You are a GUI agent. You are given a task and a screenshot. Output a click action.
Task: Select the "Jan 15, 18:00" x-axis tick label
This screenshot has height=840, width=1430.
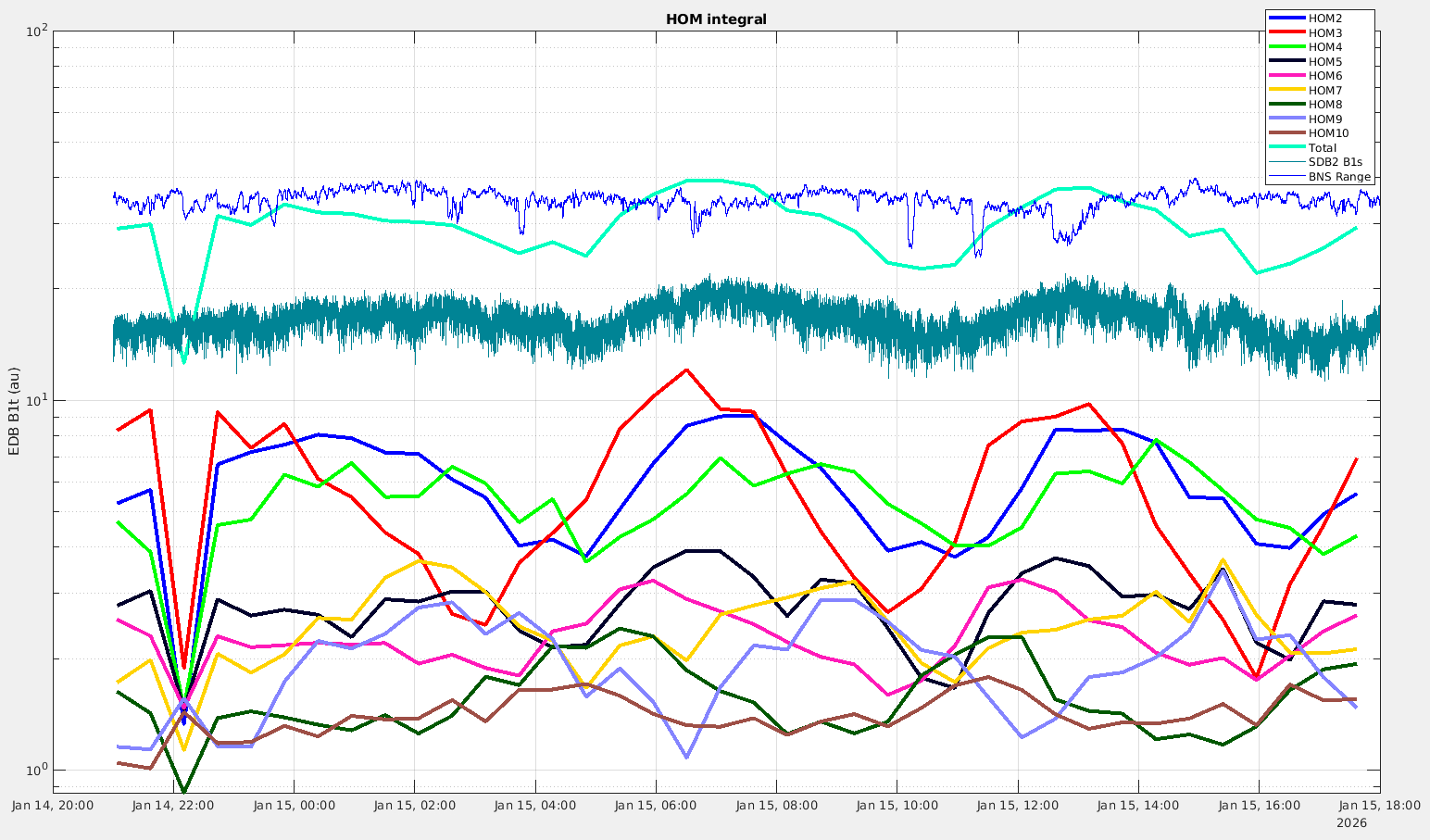1379,806
